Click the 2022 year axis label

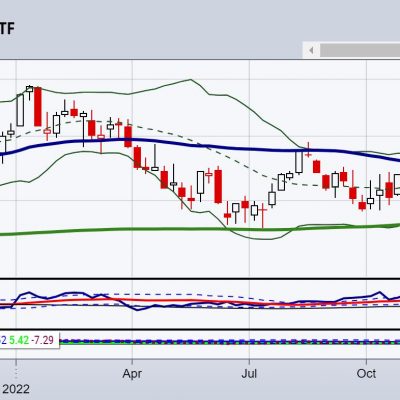pos(16,389)
